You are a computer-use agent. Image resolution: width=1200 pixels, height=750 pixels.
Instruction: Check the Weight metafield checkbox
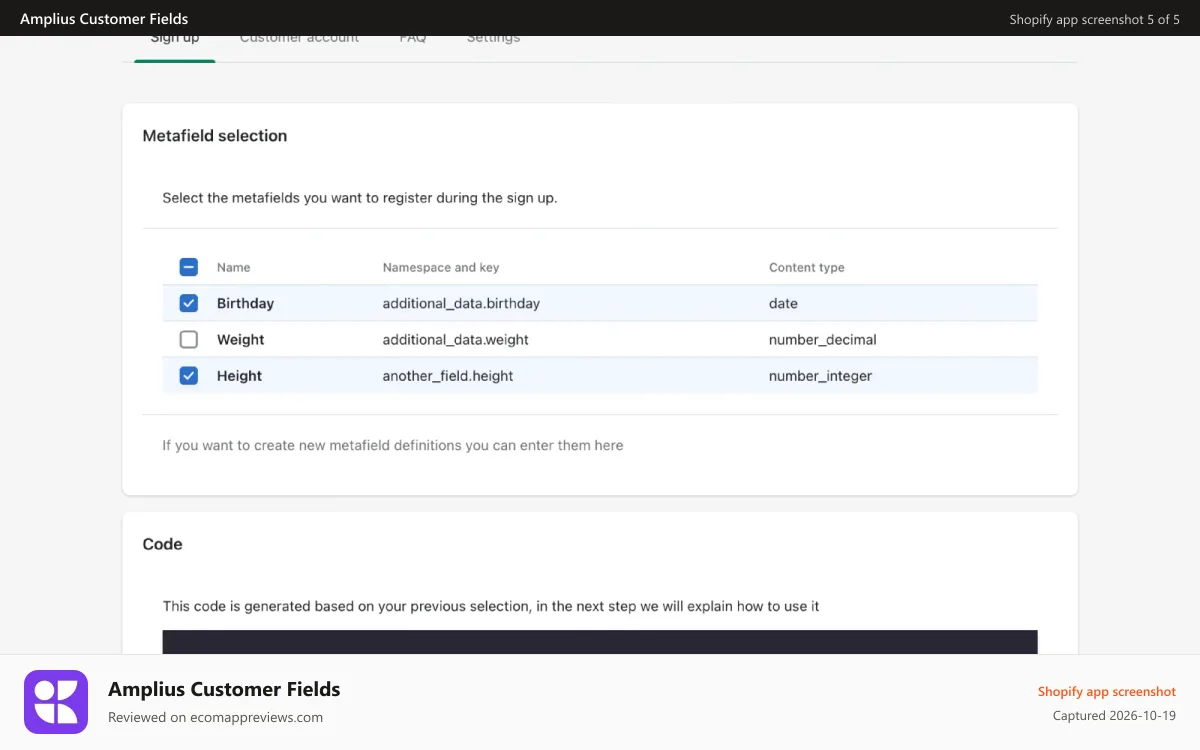pyautogui.click(x=188, y=339)
